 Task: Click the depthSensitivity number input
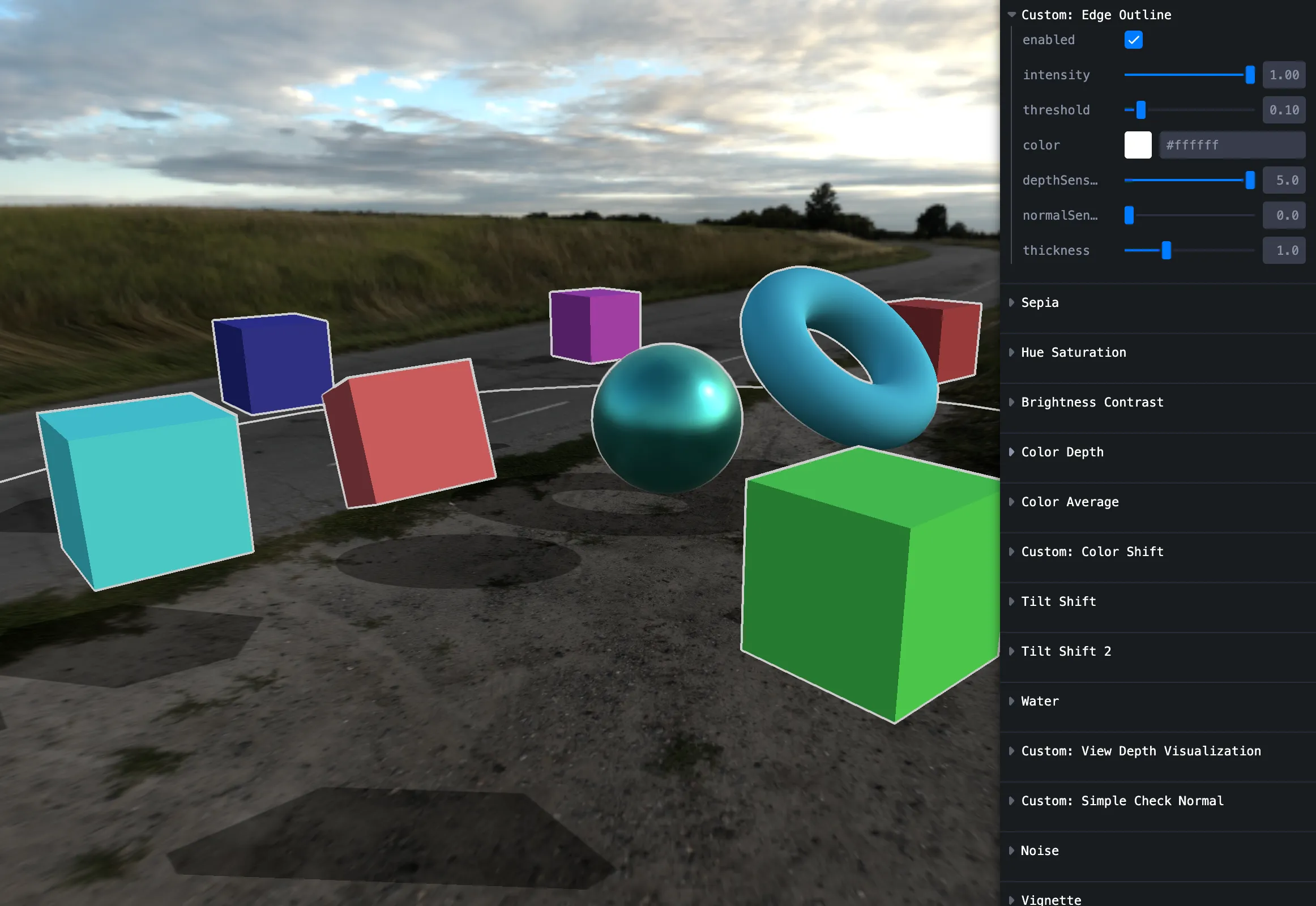pyautogui.click(x=1283, y=181)
